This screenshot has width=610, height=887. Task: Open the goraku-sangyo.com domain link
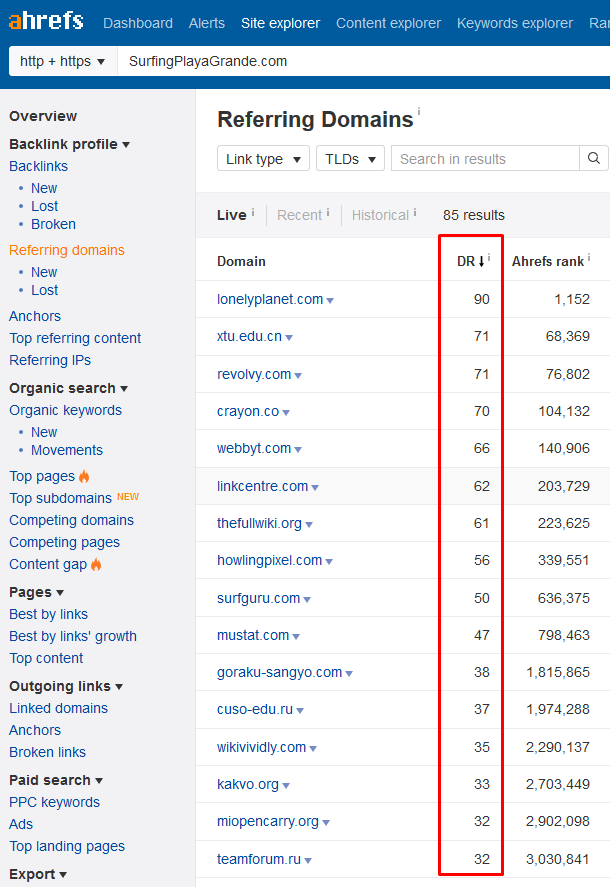coord(280,672)
